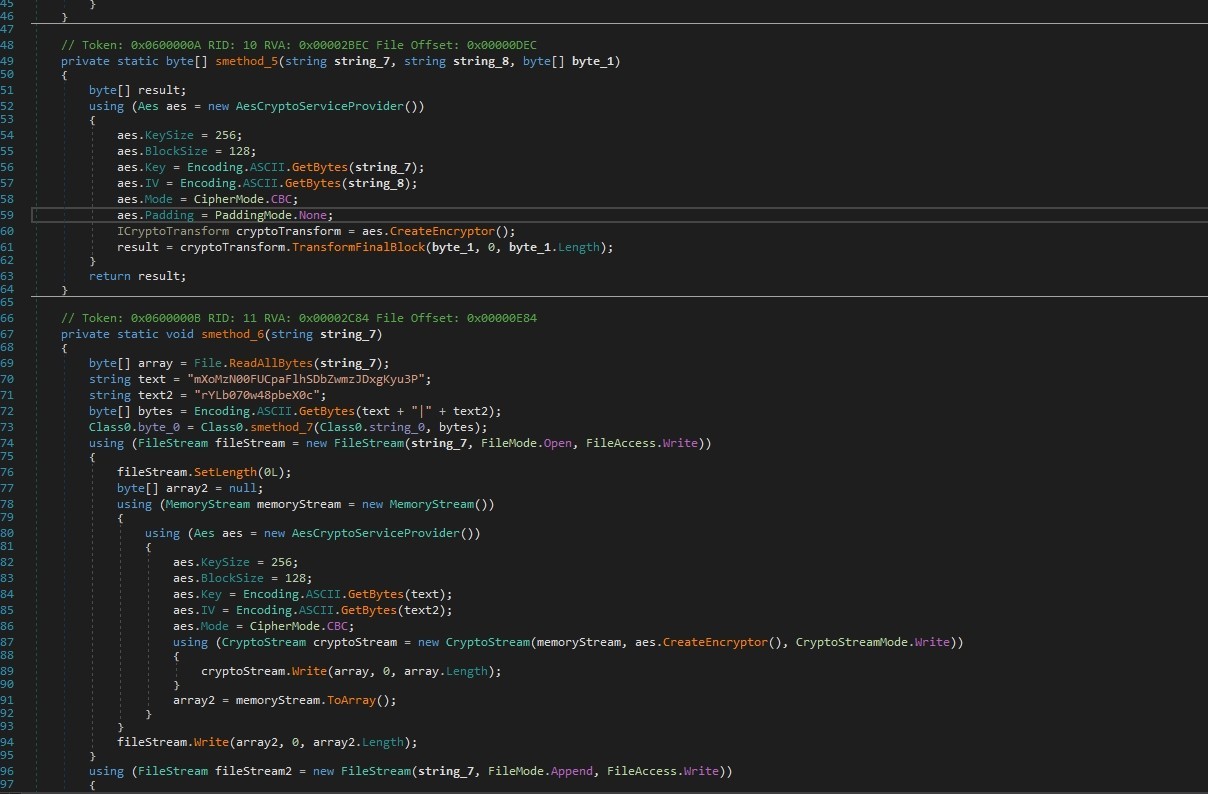Screen dimensions: 1208x794
Task: Click the string_8 parameter in the smethod_5 signature
Action: point(480,61)
